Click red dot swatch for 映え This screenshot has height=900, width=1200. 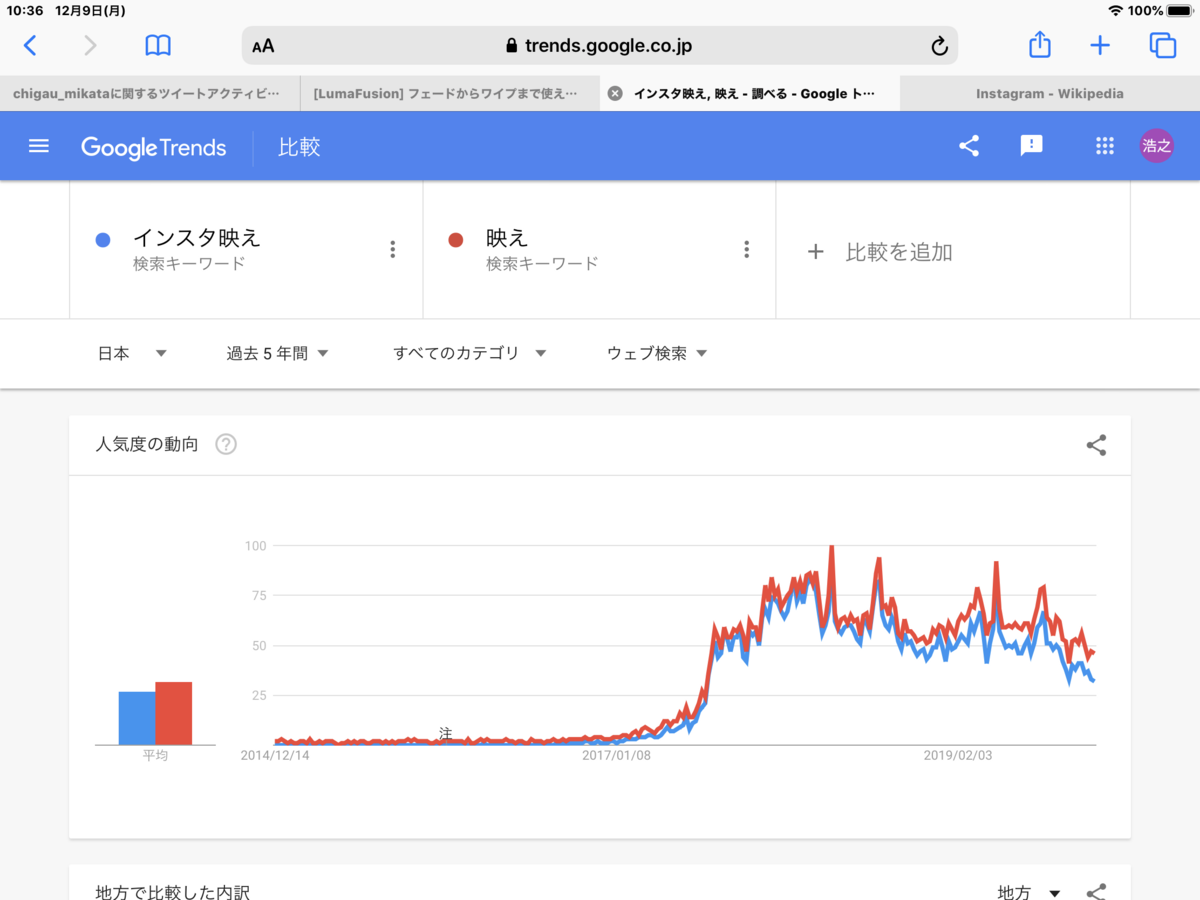pyautogui.click(x=456, y=240)
